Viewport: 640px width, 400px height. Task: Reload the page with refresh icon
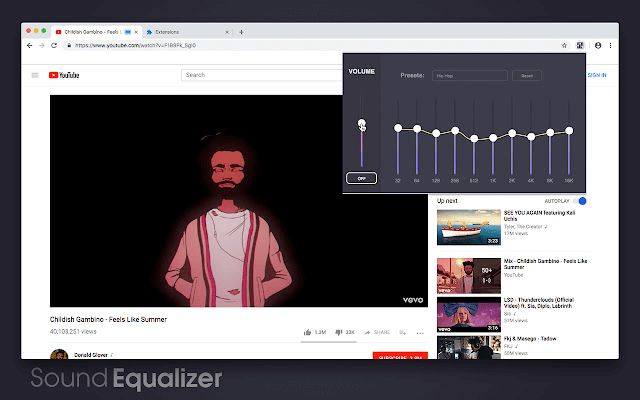(x=54, y=45)
